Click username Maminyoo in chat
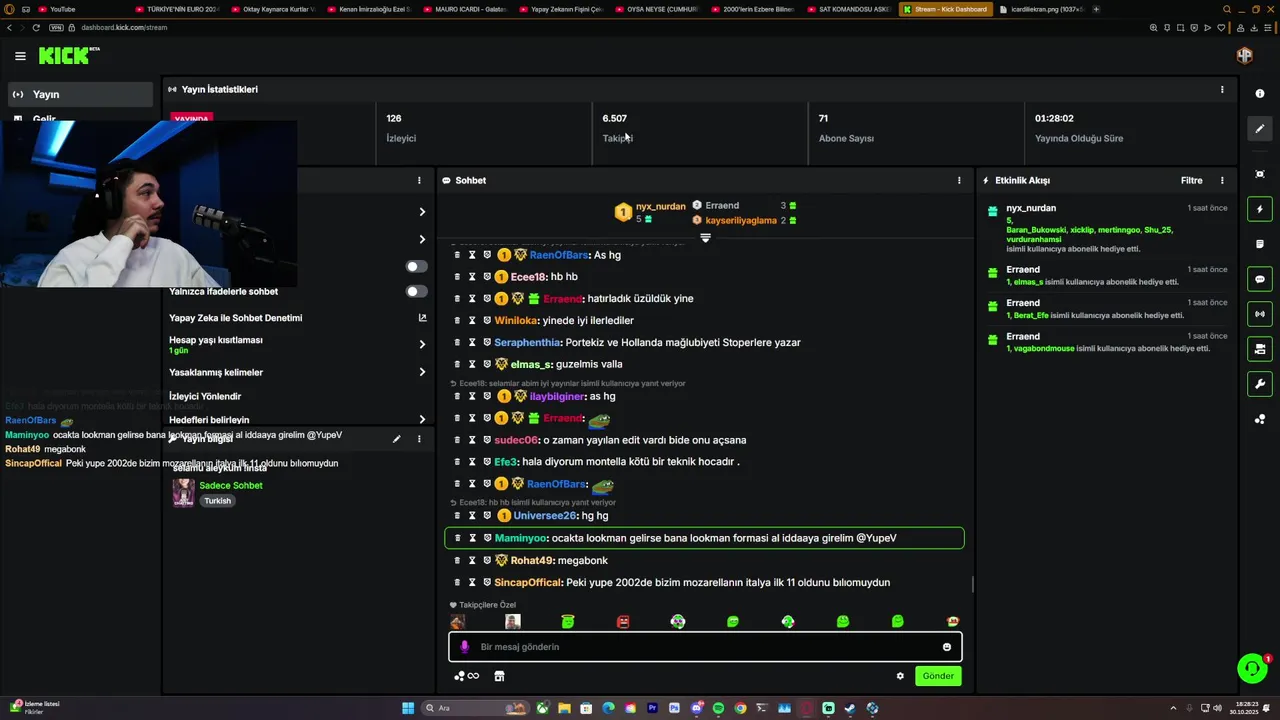The image size is (1280, 720). tap(521, 538)
